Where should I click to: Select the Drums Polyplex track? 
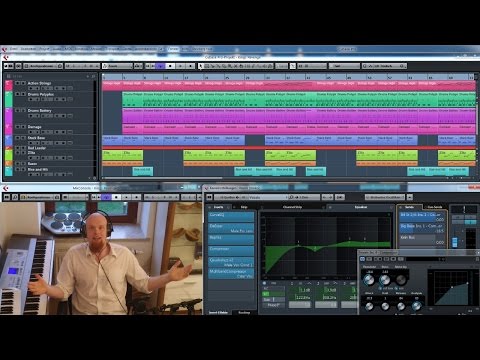coord(41,94)
